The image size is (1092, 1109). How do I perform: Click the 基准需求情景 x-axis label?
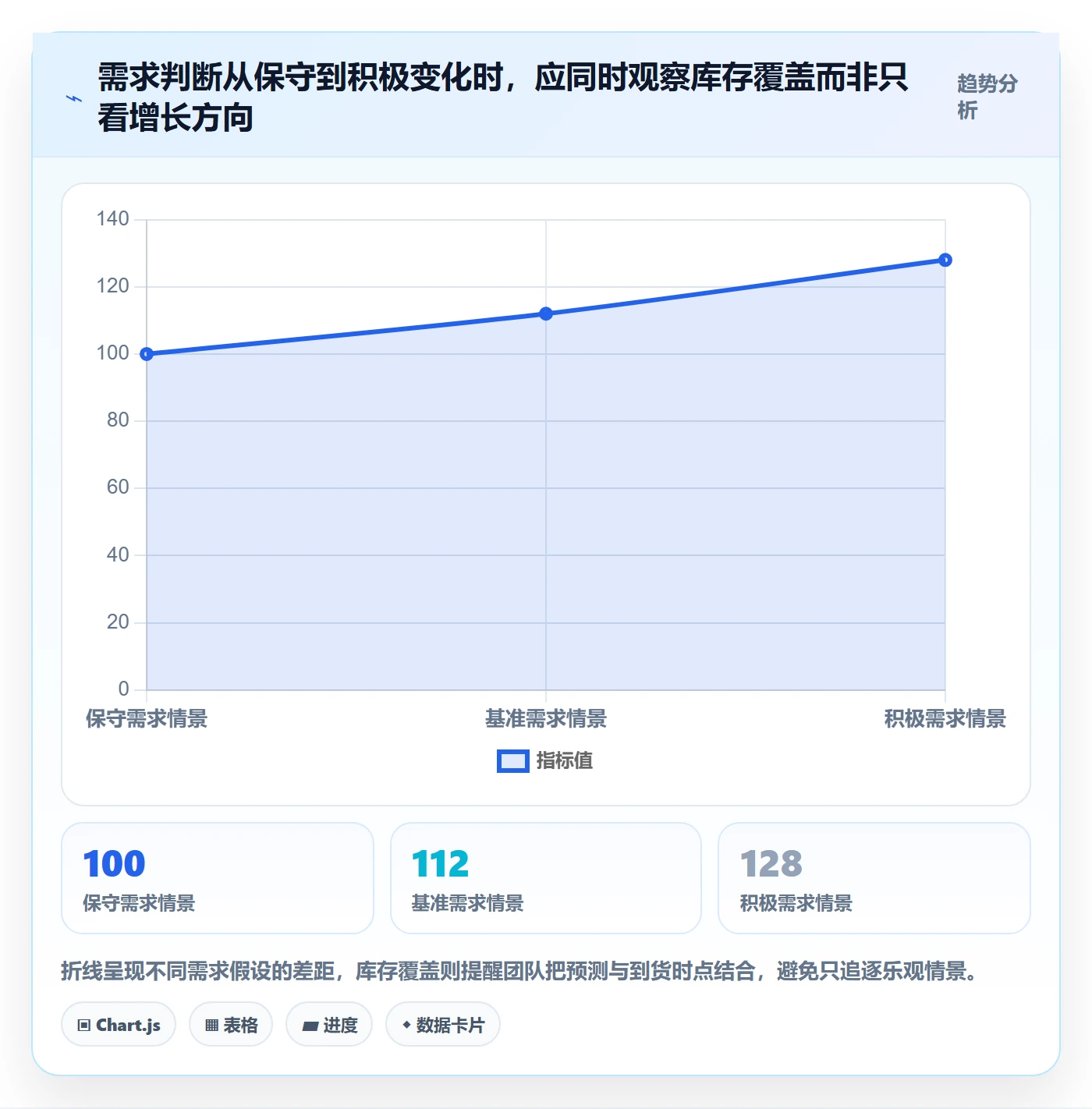click(x=546, y=718)
